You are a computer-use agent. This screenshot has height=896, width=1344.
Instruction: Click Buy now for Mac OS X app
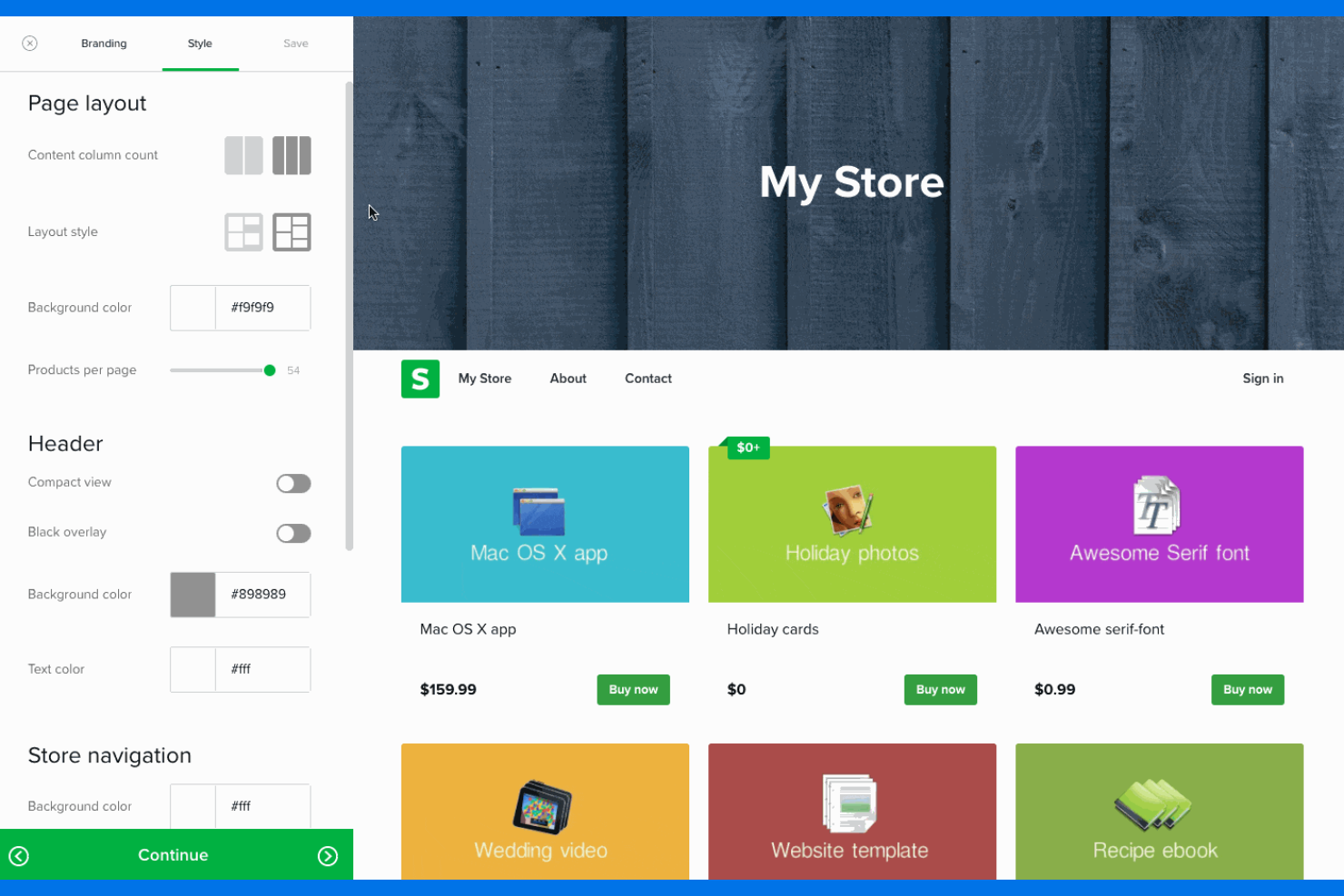pos(633,689)
